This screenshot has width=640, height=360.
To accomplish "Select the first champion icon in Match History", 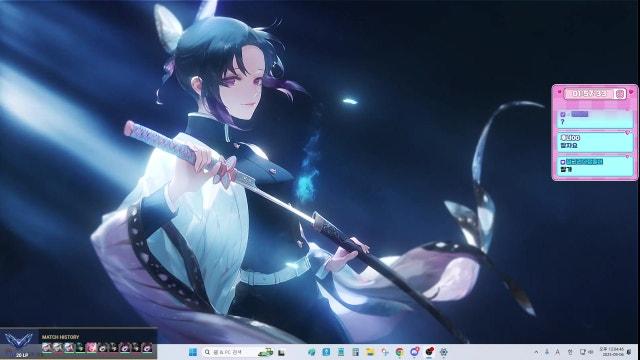I will tap(47, 347).
